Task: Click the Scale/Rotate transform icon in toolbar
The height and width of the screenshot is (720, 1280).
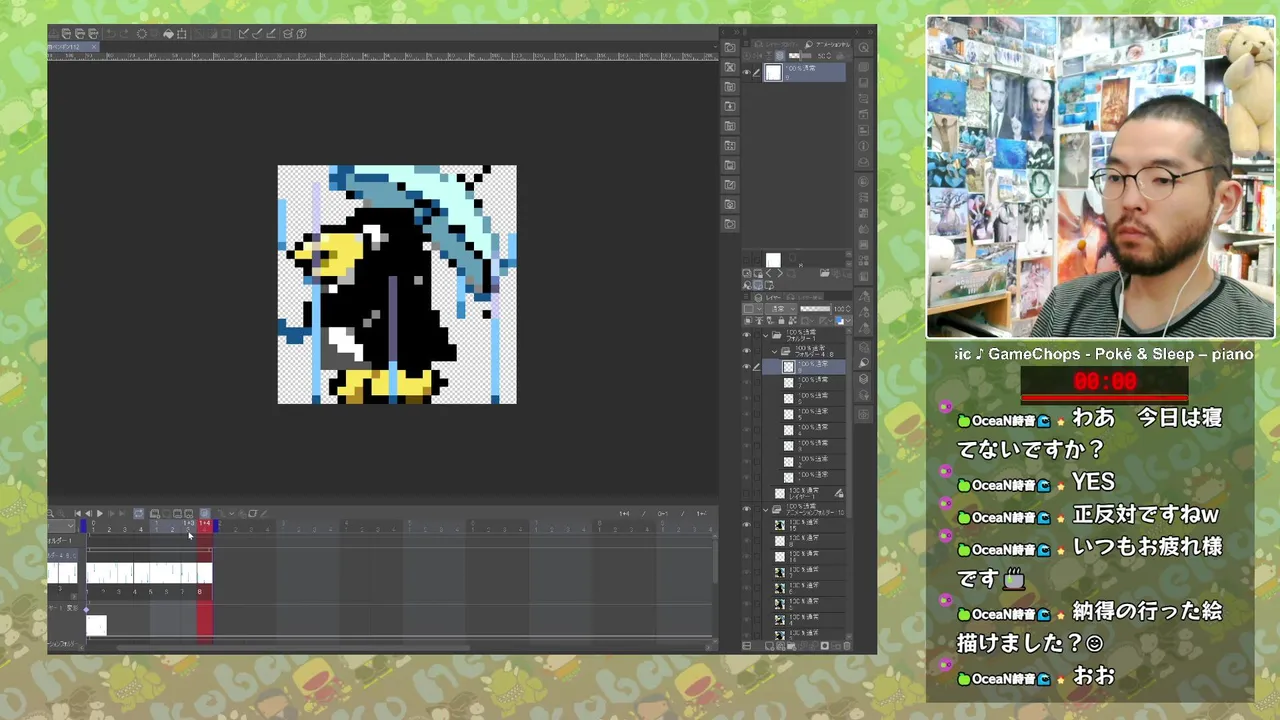Action: pos(182,34)
